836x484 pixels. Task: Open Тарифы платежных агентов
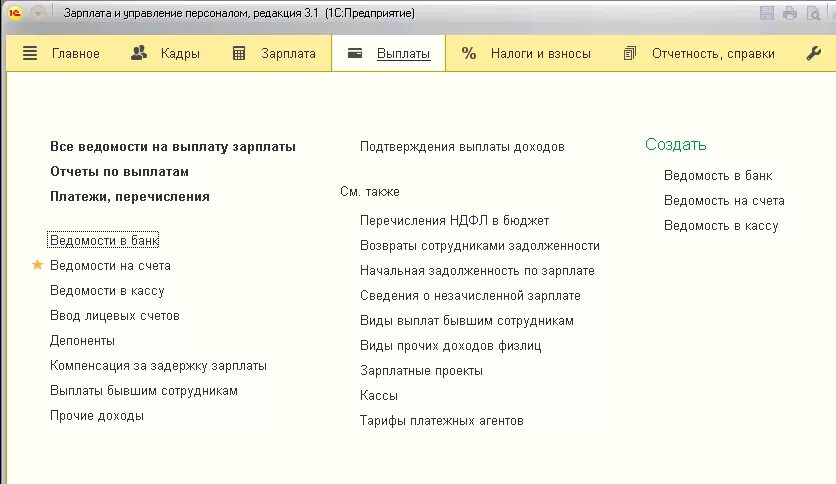442,421
